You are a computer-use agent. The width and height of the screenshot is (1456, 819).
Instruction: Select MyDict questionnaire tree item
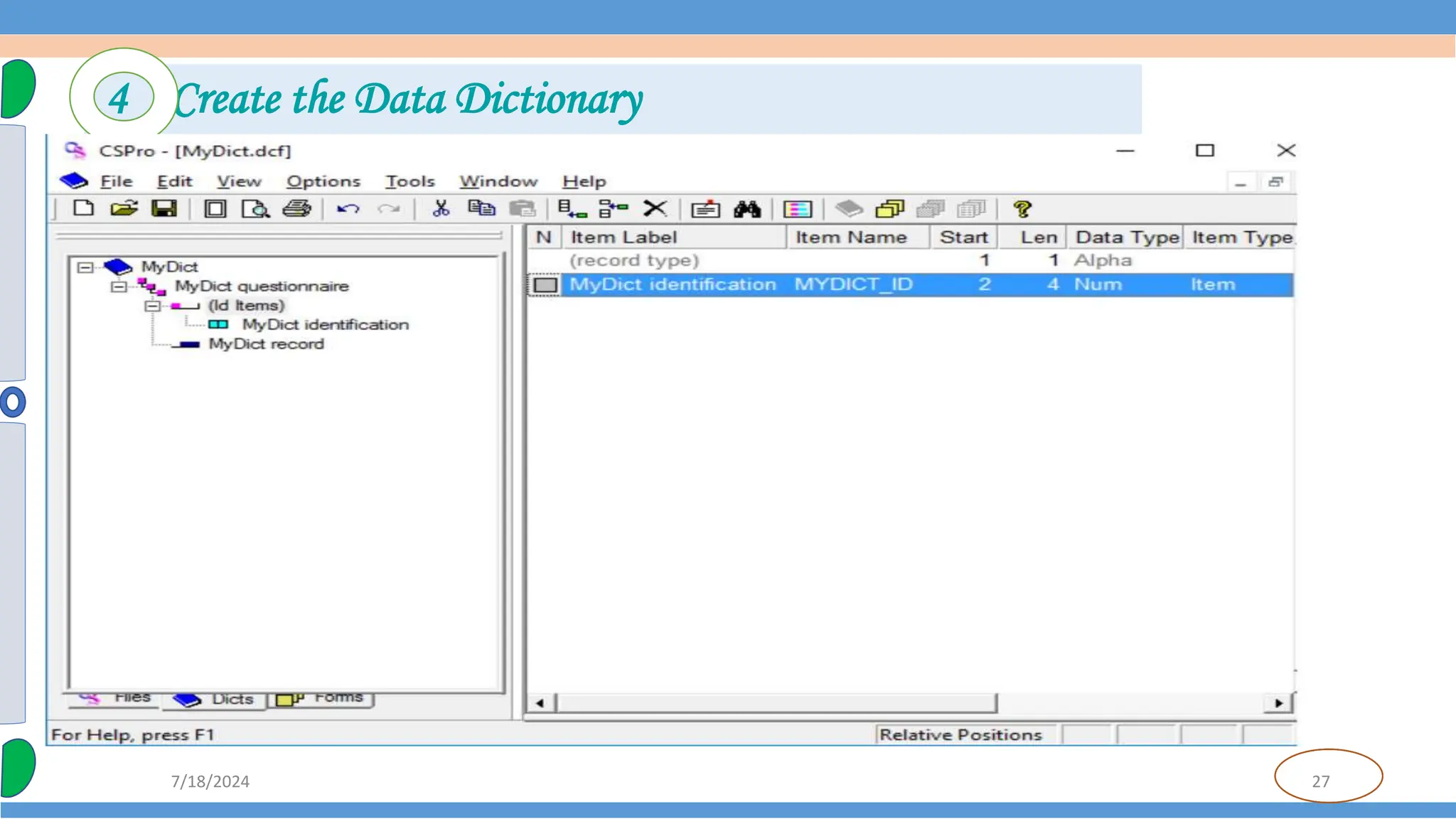[262, 286]
